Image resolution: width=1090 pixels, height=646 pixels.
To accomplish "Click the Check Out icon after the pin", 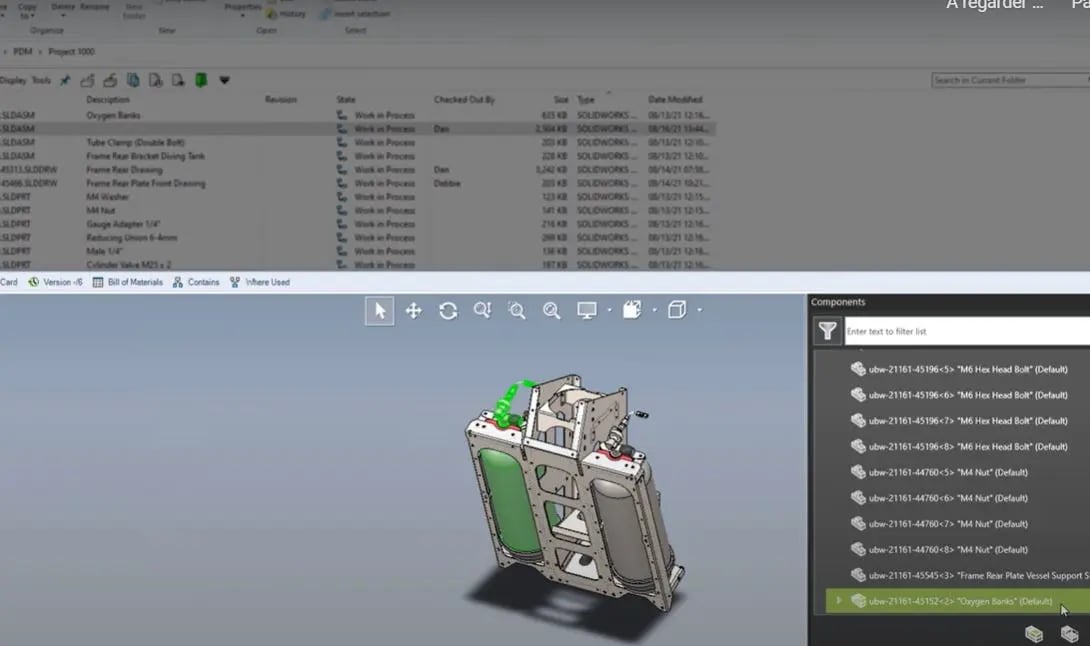I will pyautogui.click(x=88, y=81).
